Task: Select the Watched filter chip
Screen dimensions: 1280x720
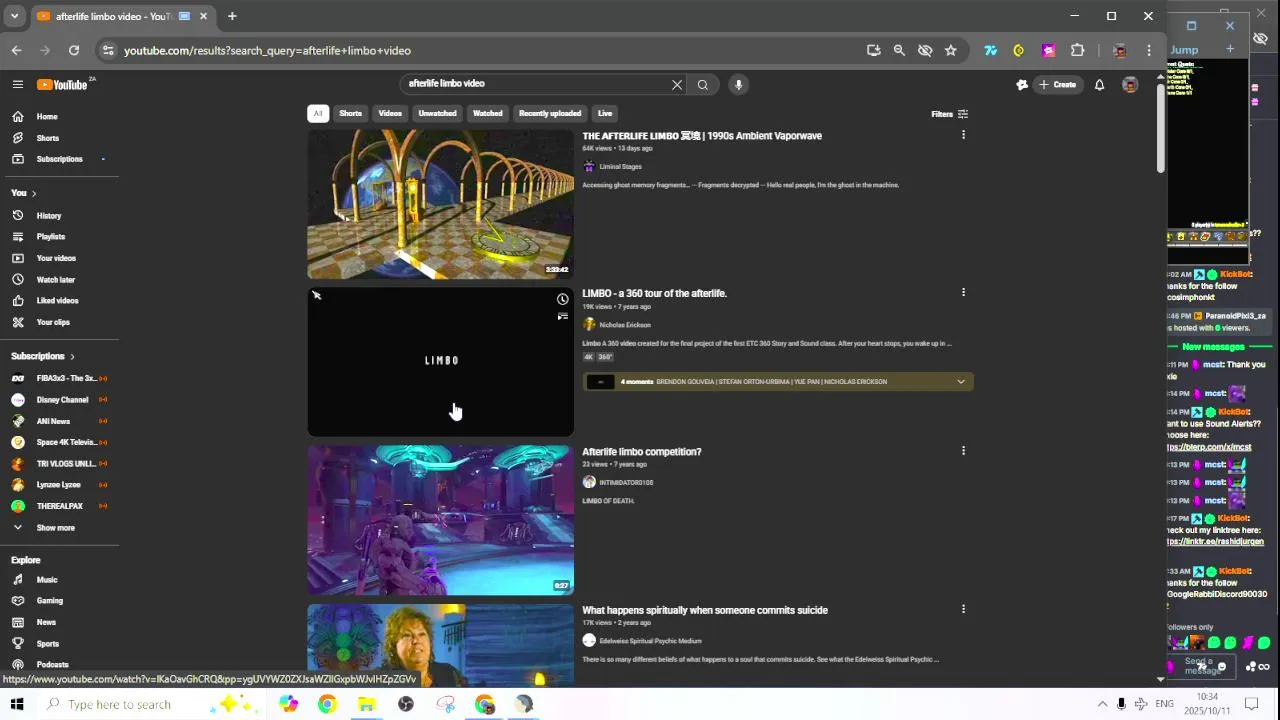Action: (x=488, y=114)
